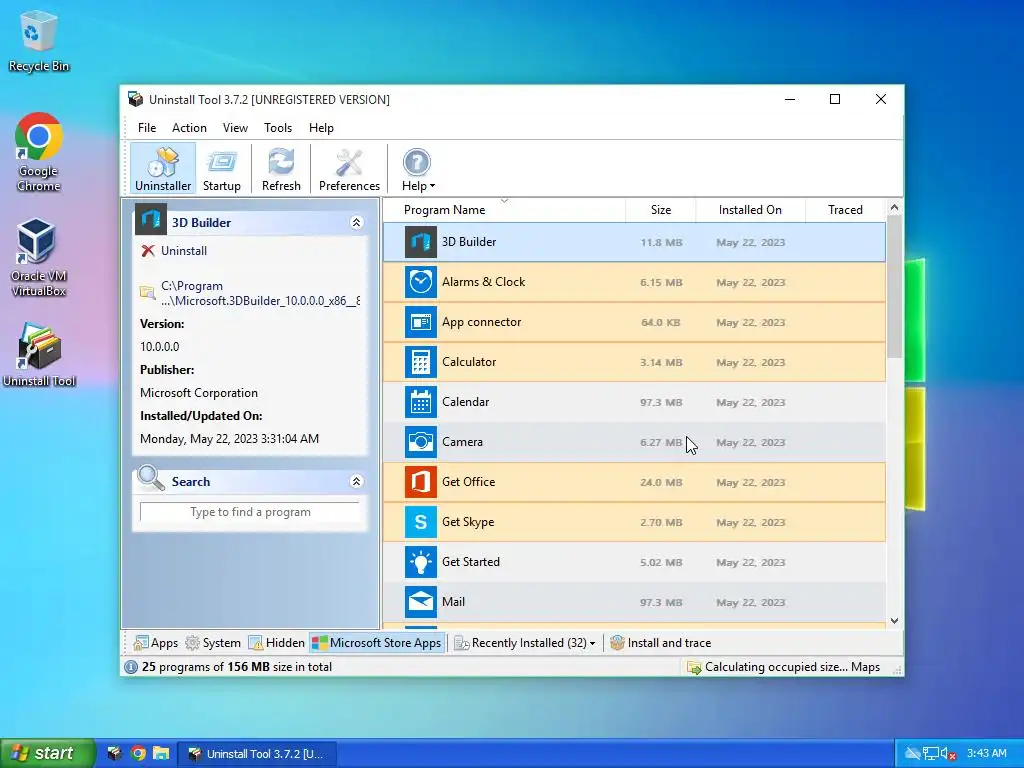Select the Alarms & Clock row text
The image size is (1024, 768).
[483, 282]
